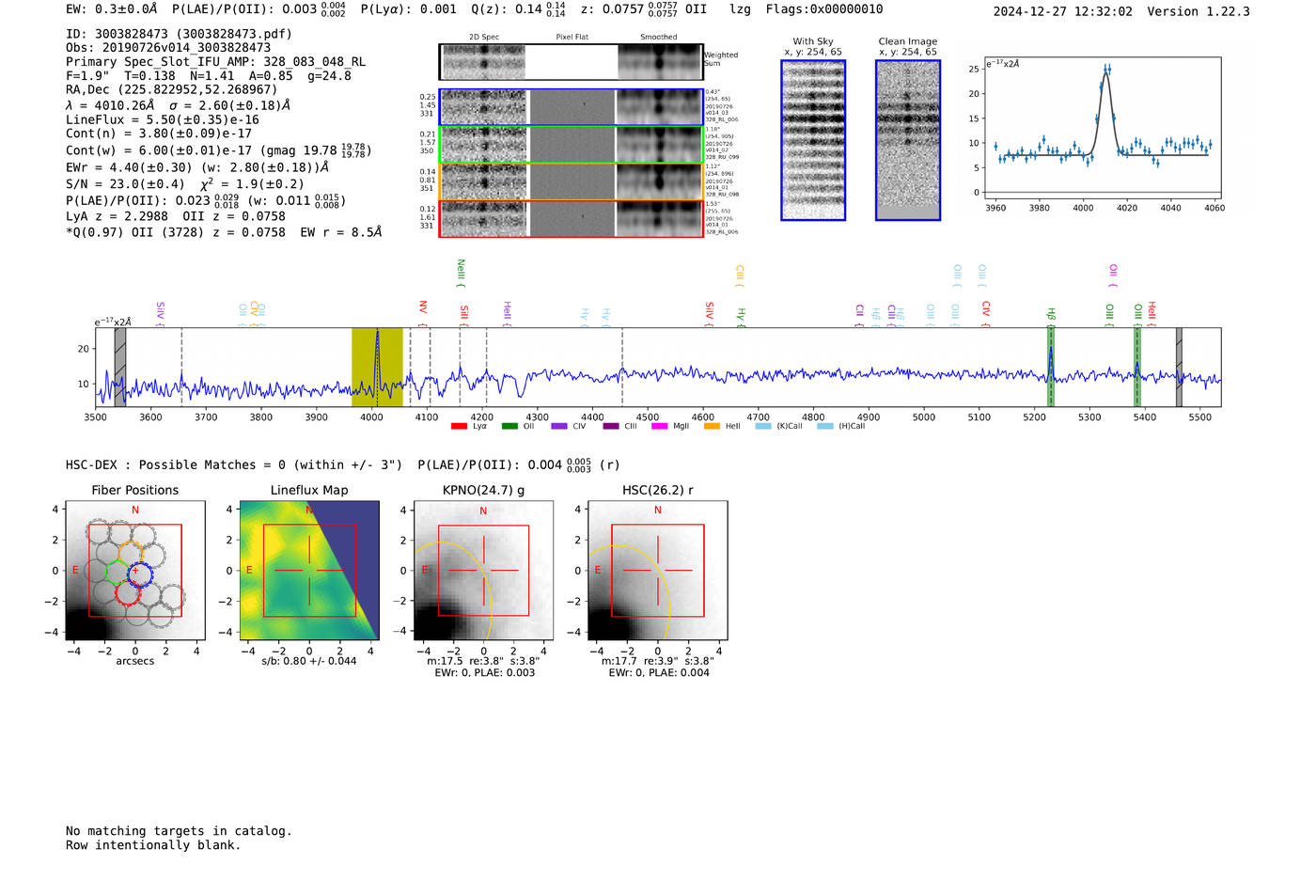Click the magenta OII line label near 5340 Å
Screen dimensions: 1316x896
(x=1113, y=275)
